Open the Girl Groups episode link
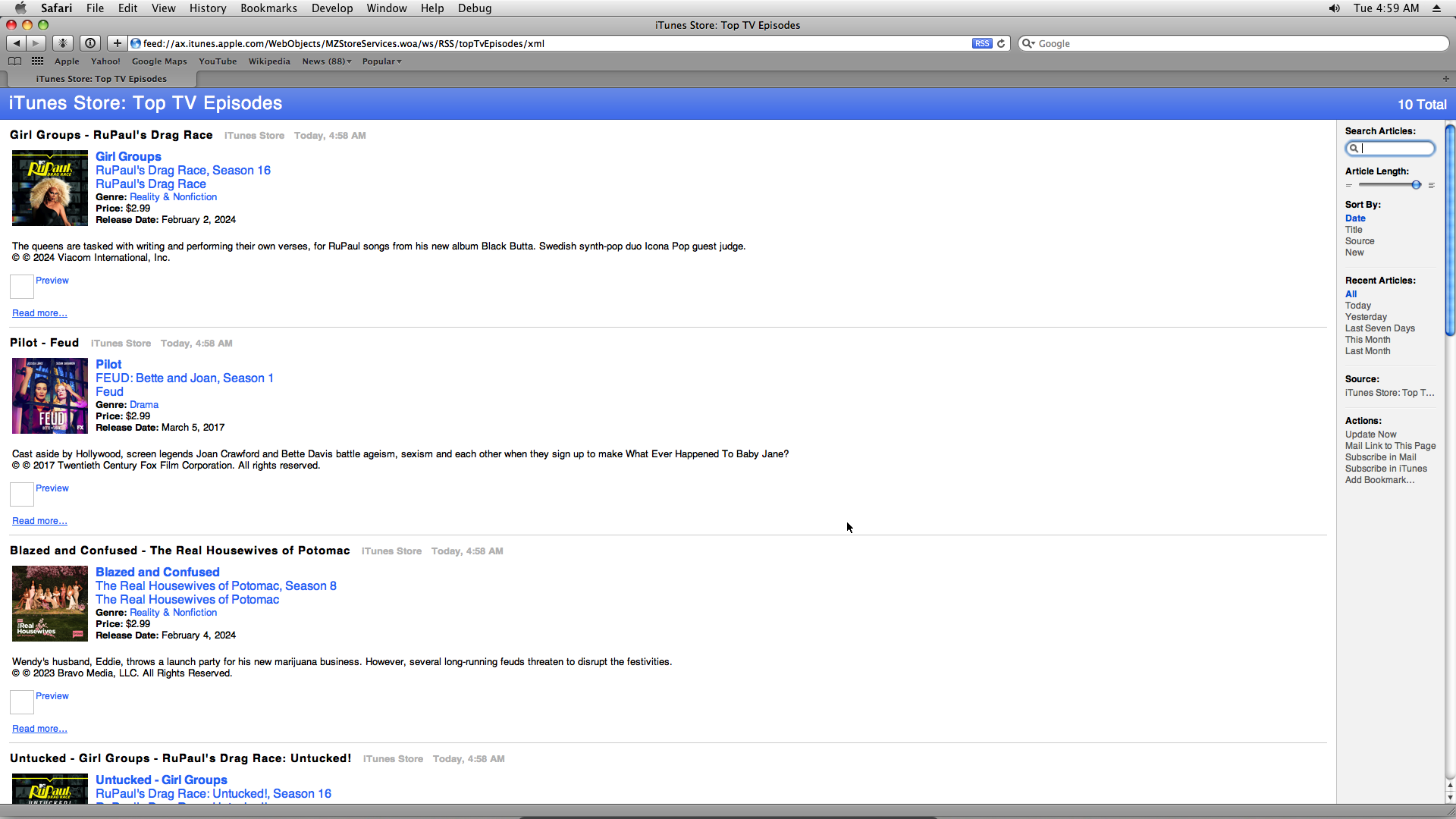This screenshot has width=1456, height=819. tap(128, 156)
